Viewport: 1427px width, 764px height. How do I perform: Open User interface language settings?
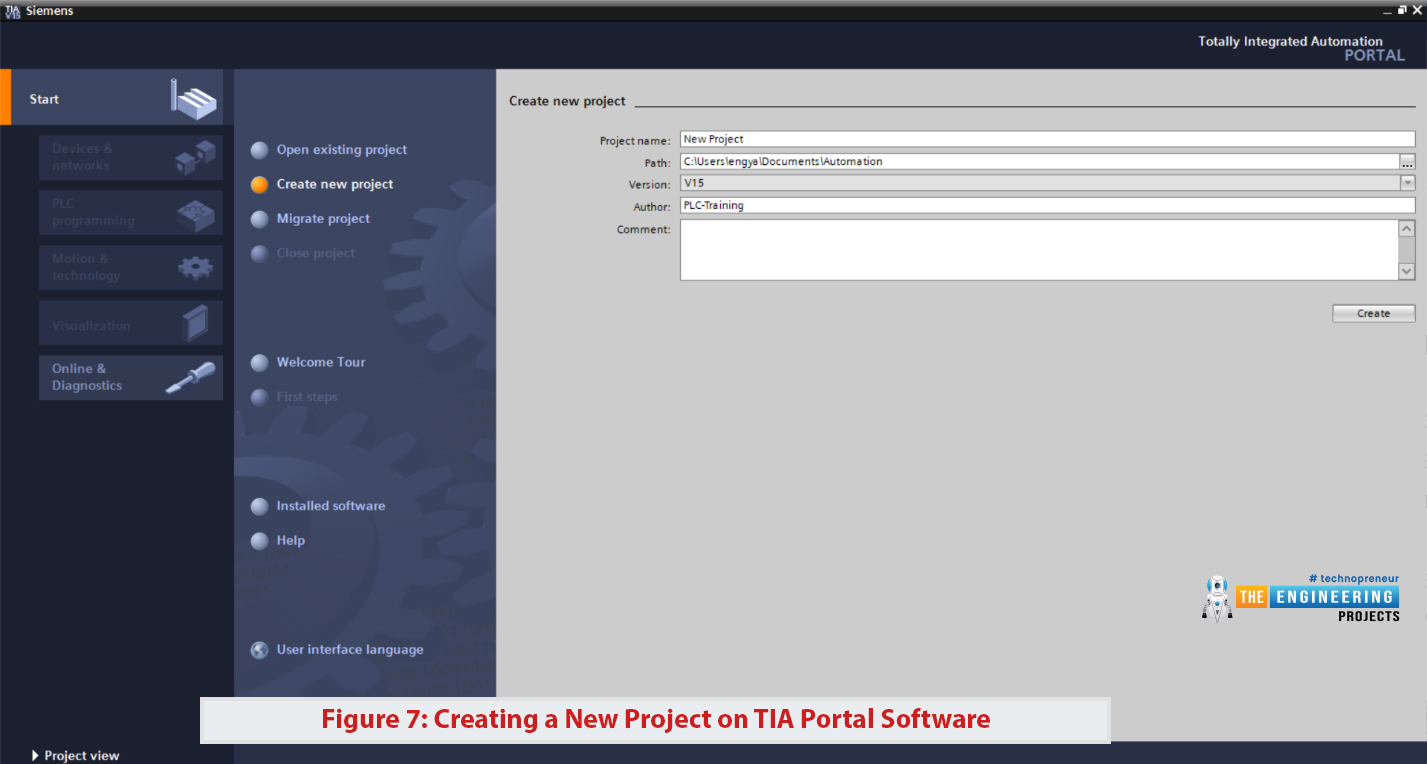[350, 650]
